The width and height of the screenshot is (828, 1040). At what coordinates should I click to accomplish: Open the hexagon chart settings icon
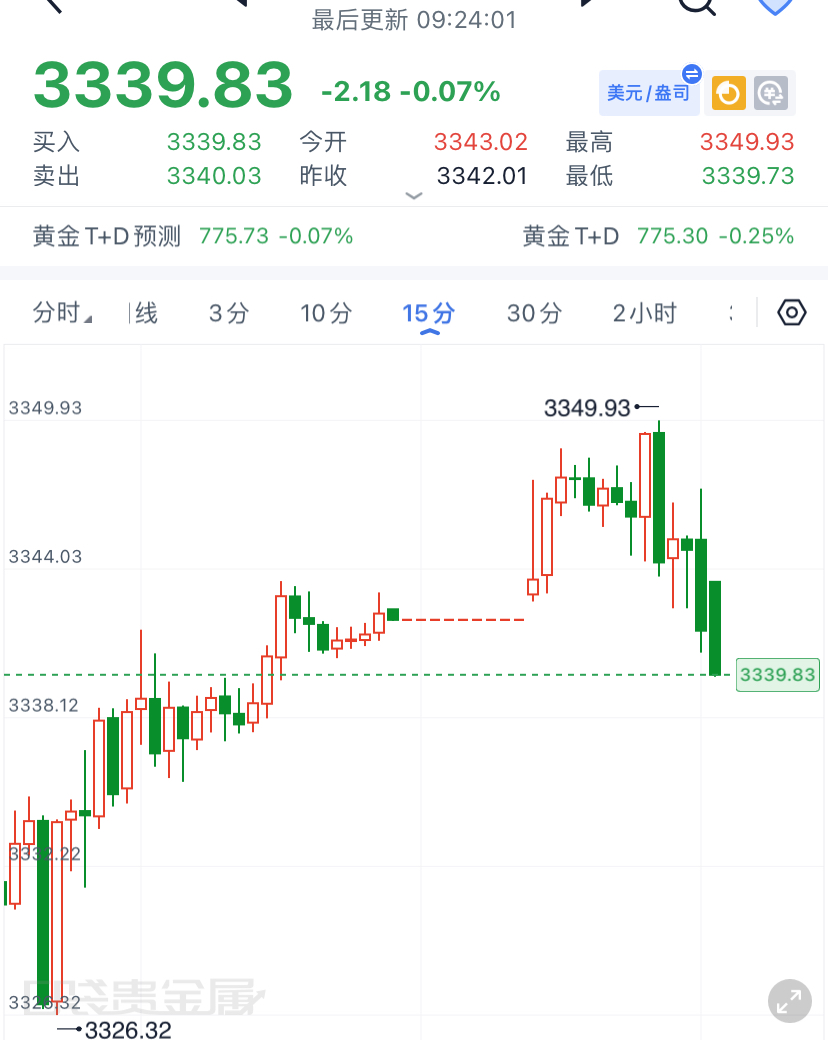coord(792,312)
